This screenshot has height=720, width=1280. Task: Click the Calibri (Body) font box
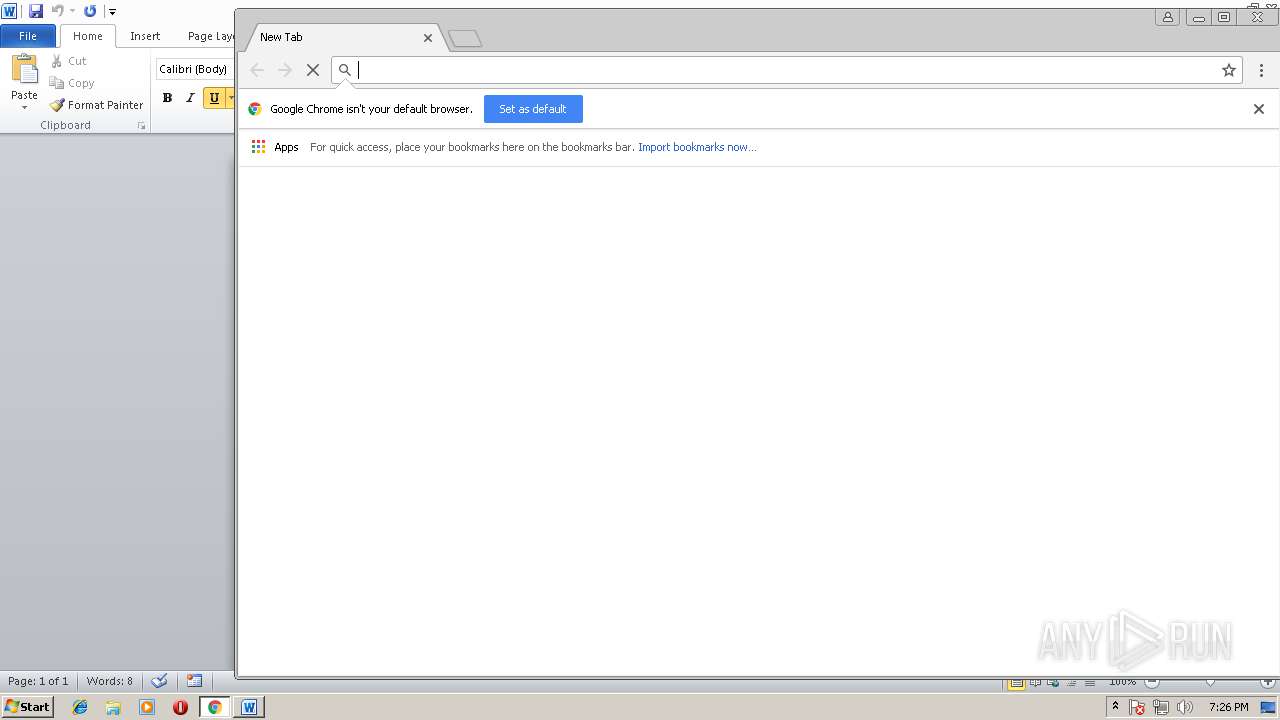click(x=195, y=69)
